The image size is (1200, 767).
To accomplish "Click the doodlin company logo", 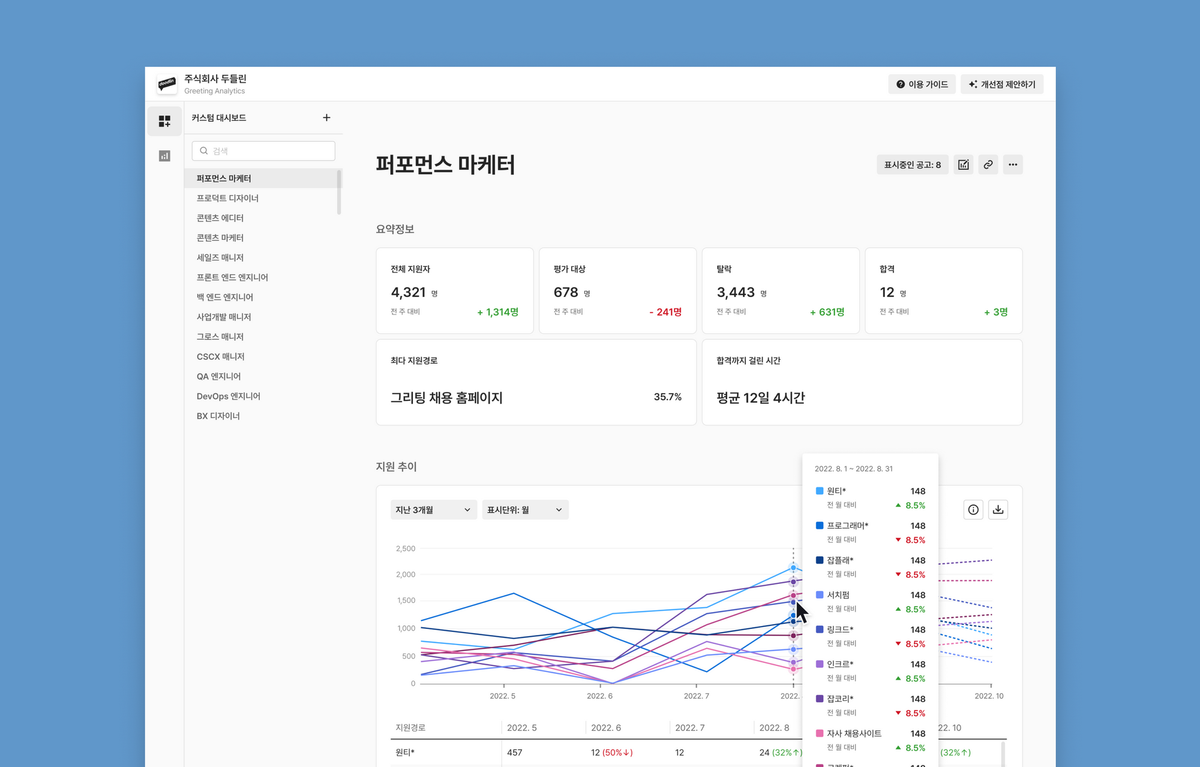I will point(167,84).
